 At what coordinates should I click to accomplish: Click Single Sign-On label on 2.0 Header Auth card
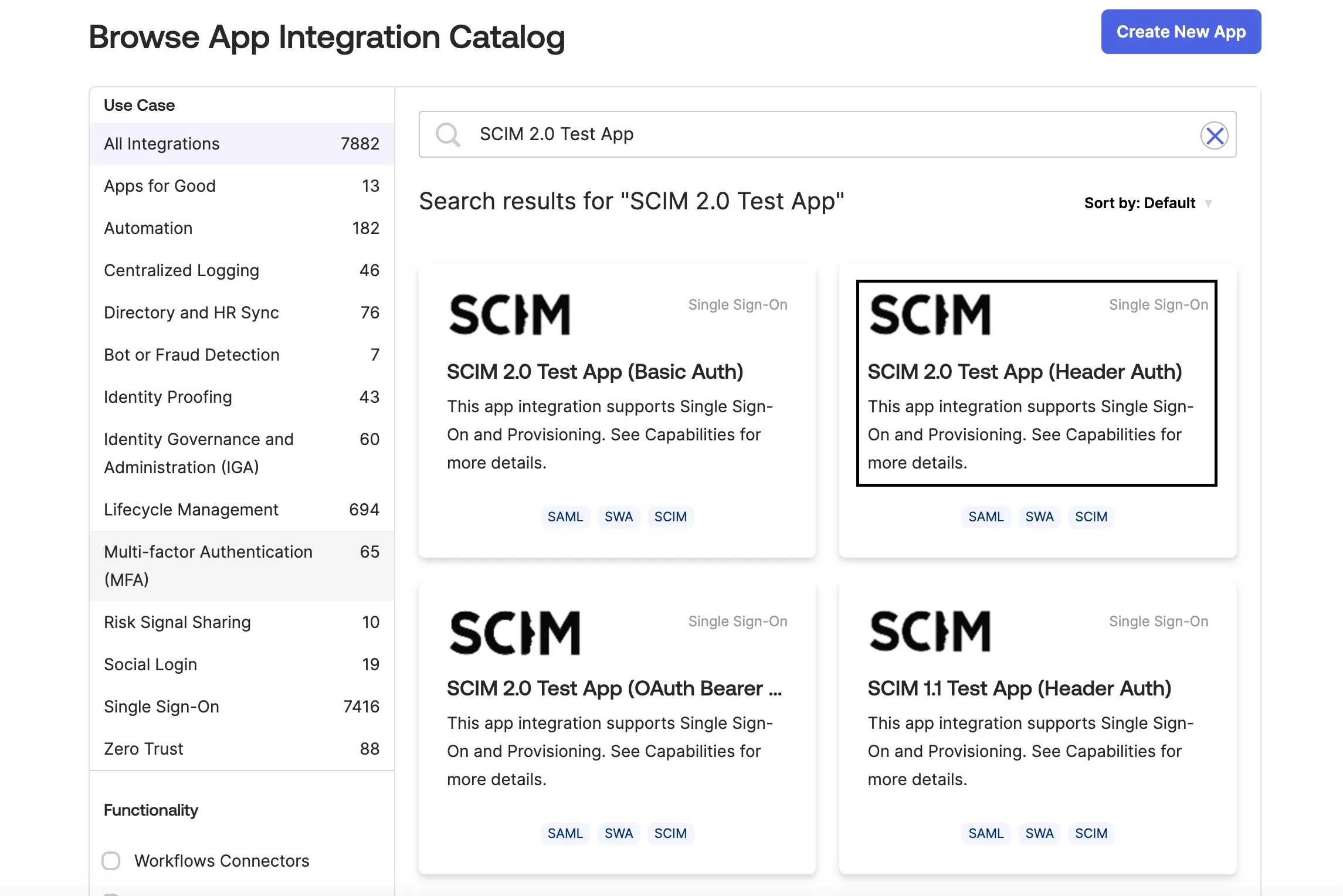[x=1158, y=305]
